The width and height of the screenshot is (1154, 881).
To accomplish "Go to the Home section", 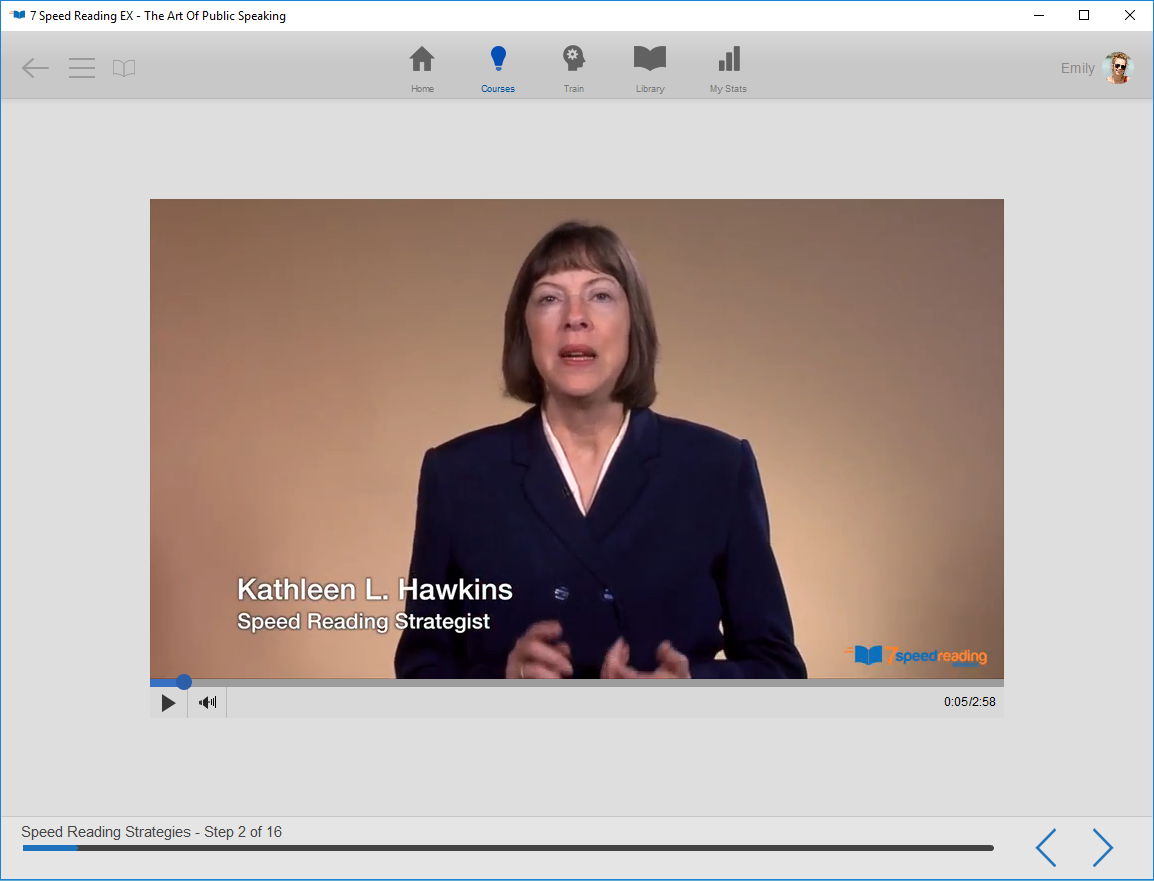I will tap(422, 69).
